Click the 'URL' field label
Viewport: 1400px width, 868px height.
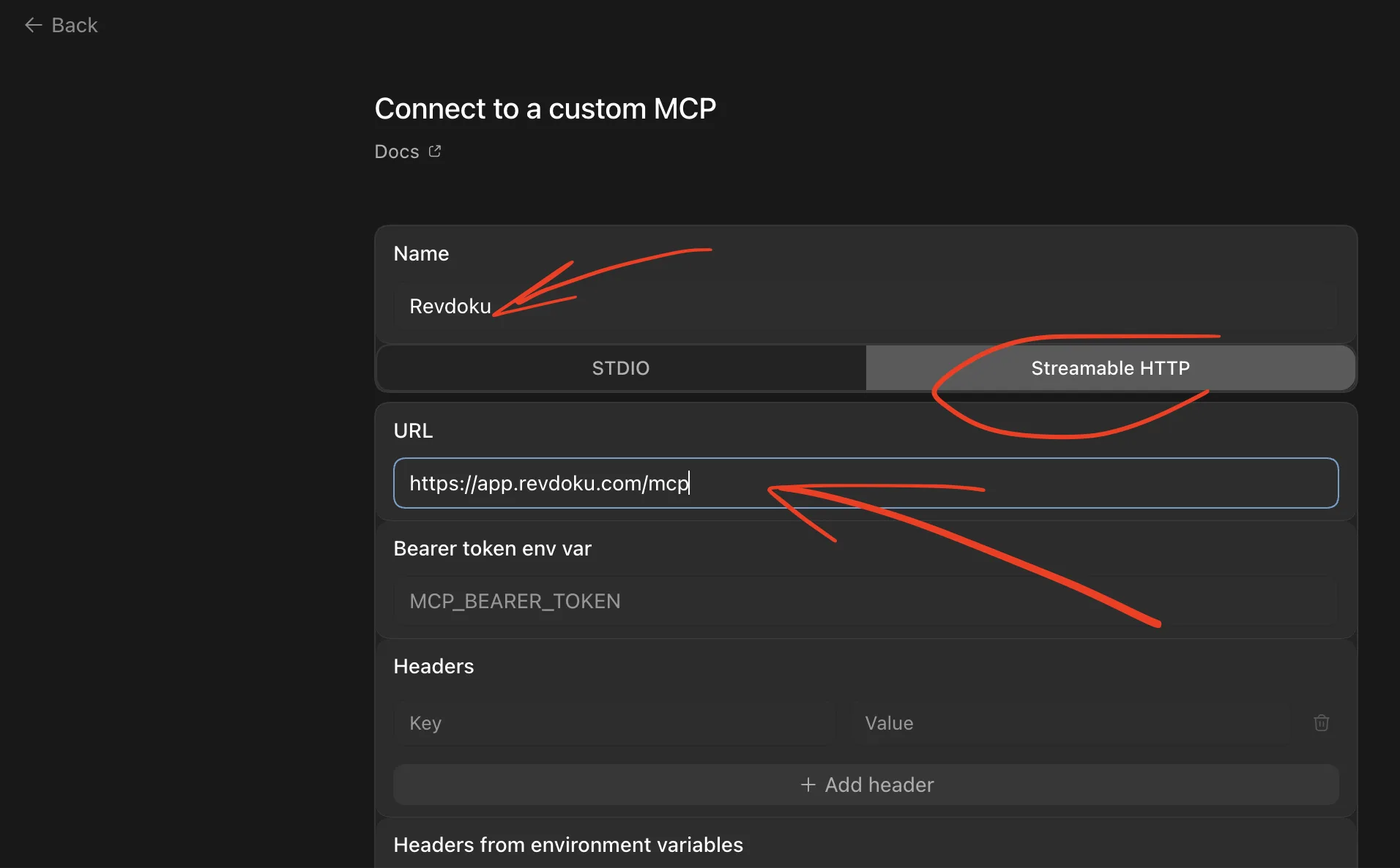click(413, 431)
